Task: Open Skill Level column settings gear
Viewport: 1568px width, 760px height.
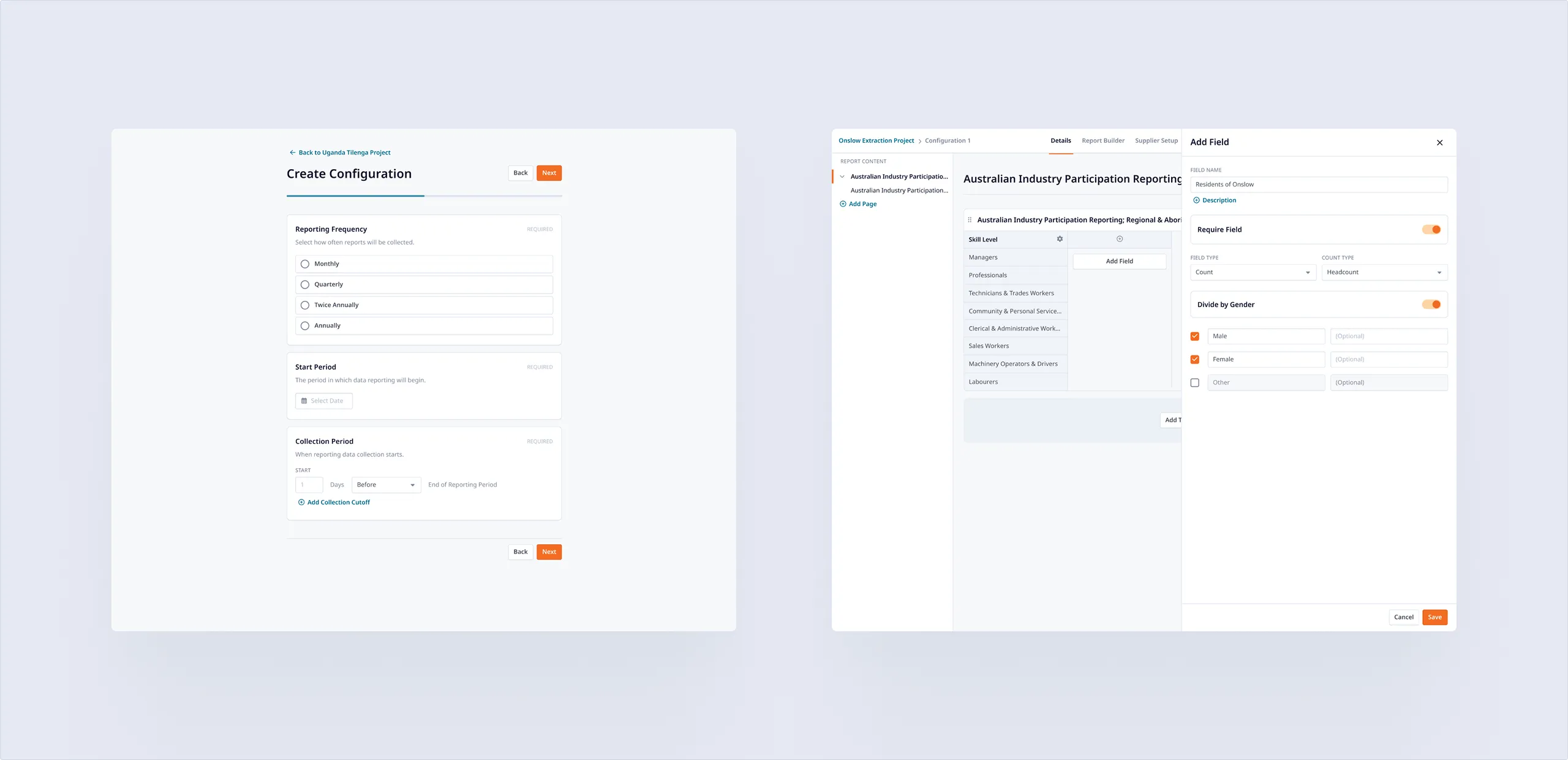Action: pyautogui.click(x=1060, y=239)
